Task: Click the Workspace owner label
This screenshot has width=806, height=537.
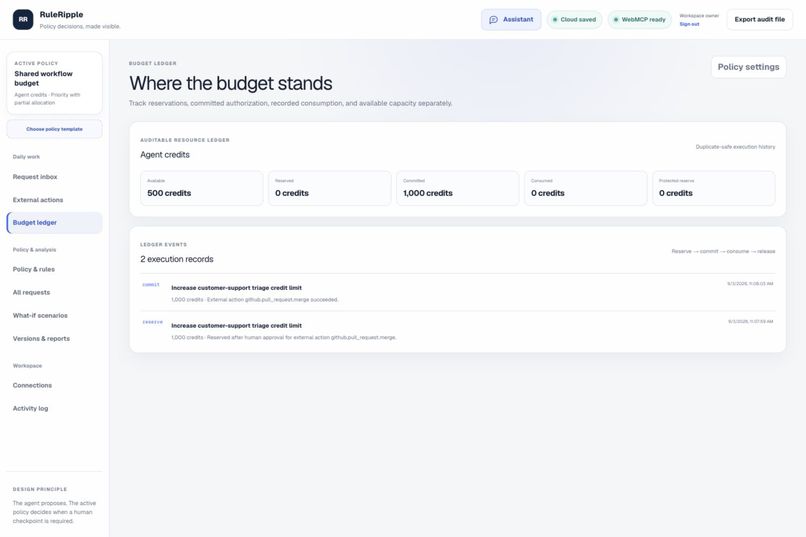Action: [699, 16]
